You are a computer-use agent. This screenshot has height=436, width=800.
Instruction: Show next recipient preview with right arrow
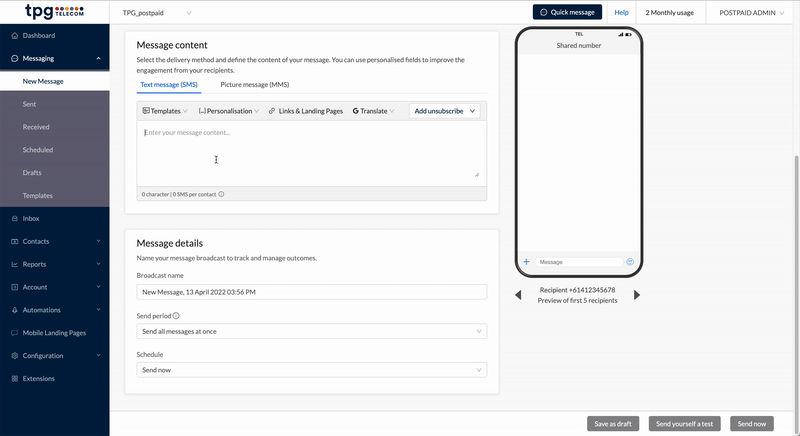(637, 295)
